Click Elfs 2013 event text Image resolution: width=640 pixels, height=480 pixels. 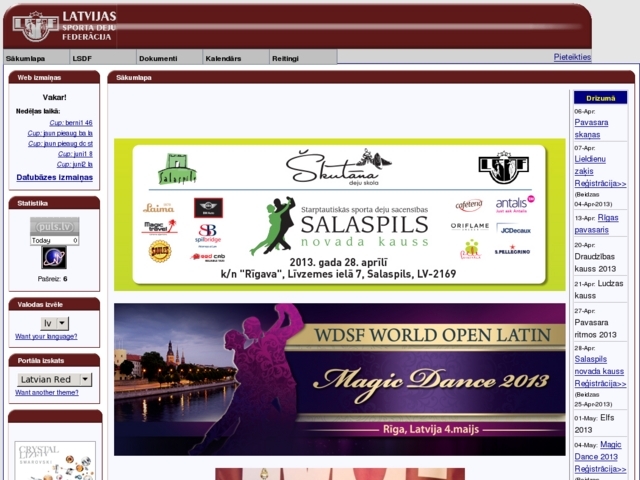click(x=594, y=424)
